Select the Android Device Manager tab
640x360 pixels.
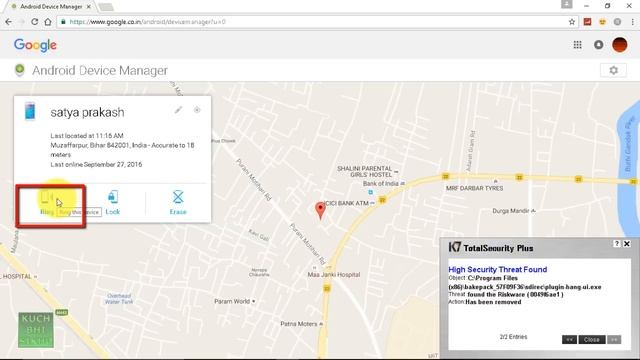tap(50, 7)
